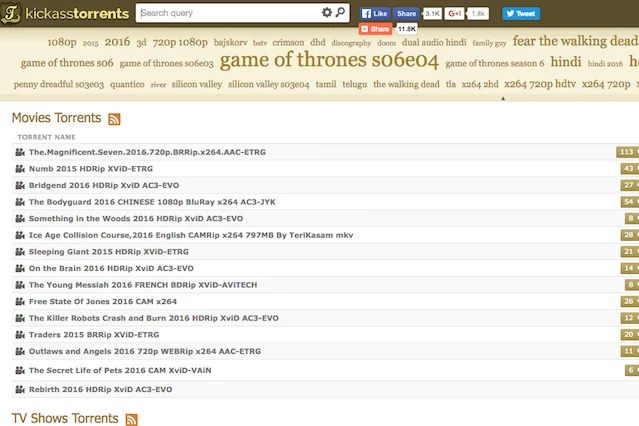The image size is (639, 426).
Task: Open Bridgend 2016 HDRip torrent
Action: click(x=104, y=185)
